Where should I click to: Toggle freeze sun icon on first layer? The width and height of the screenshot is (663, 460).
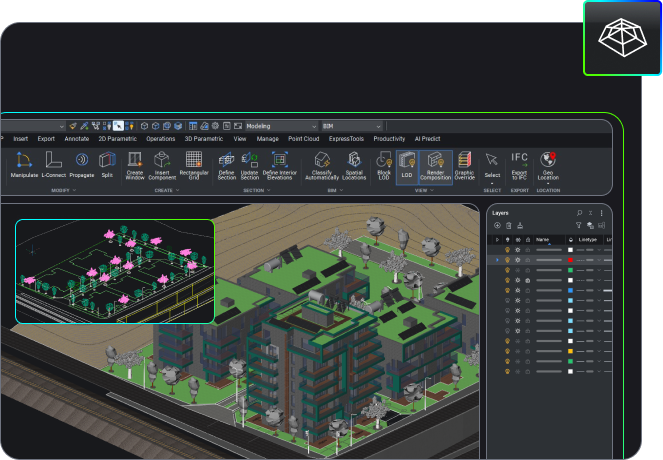coord(517,249)
